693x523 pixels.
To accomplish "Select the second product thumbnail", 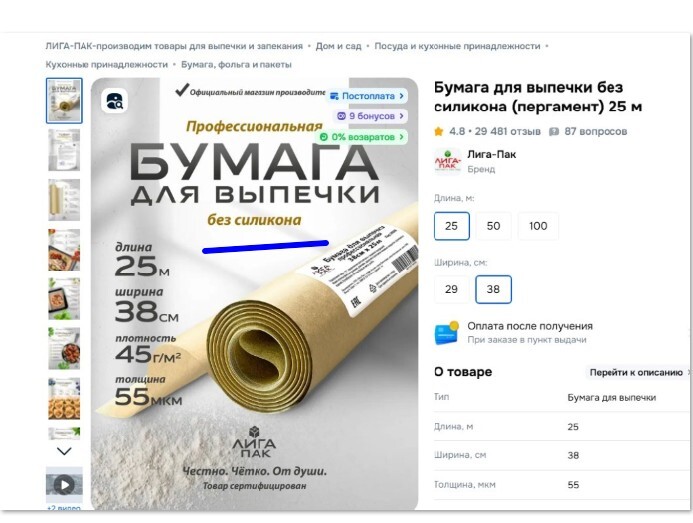I will point(64,150).
